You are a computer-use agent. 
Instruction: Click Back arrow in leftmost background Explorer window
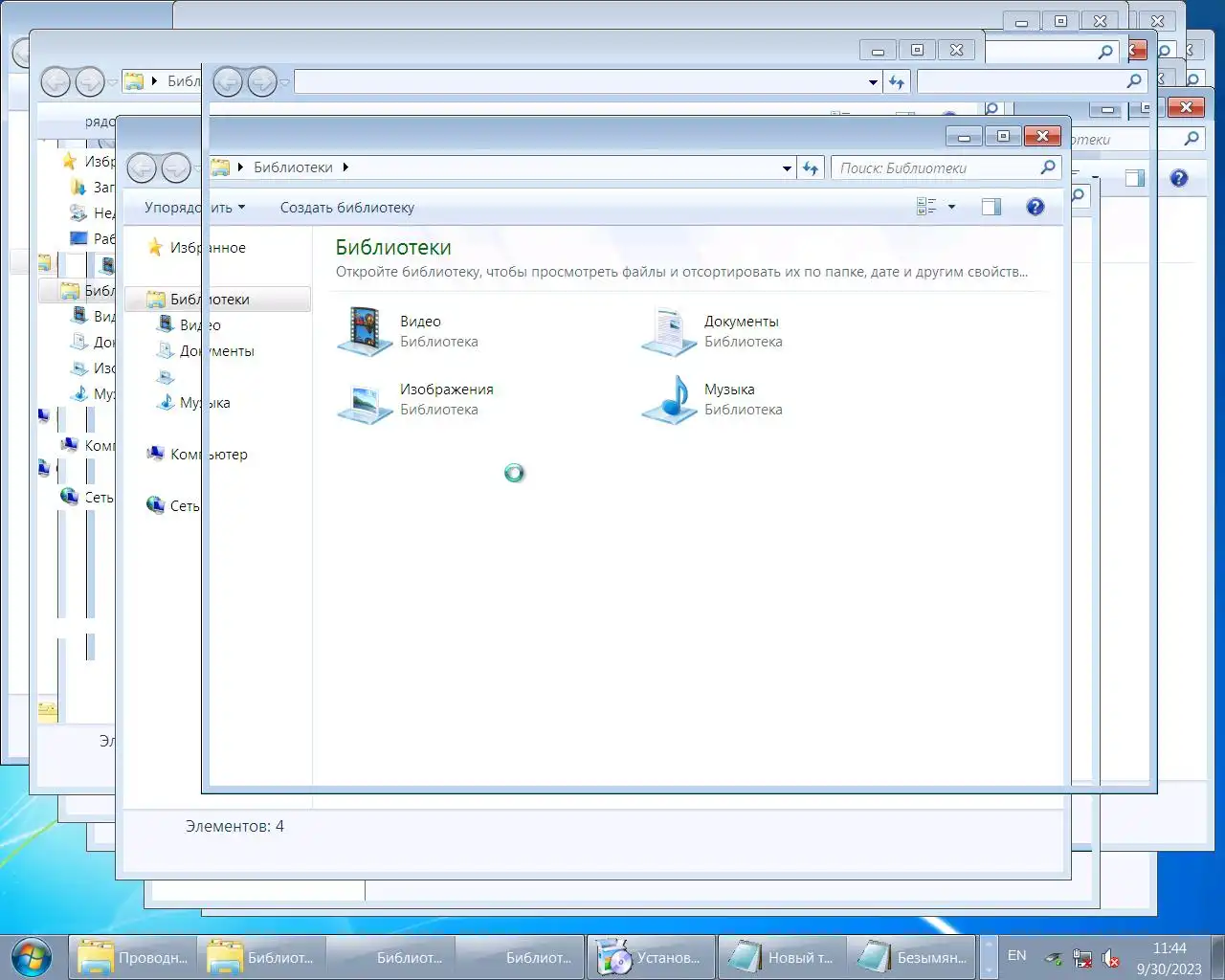tap(56, 82)
